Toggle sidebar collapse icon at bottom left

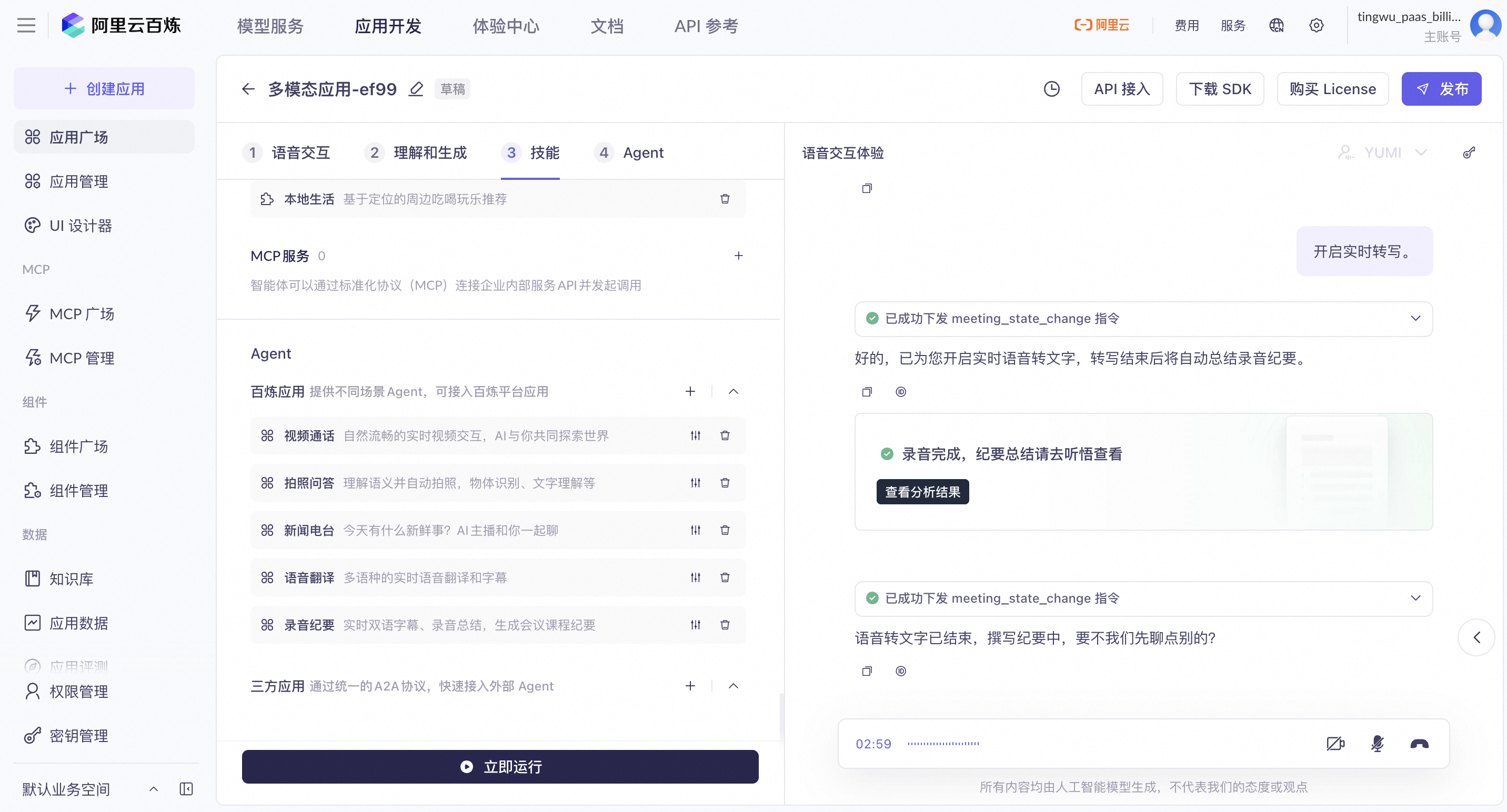[186, 789]
